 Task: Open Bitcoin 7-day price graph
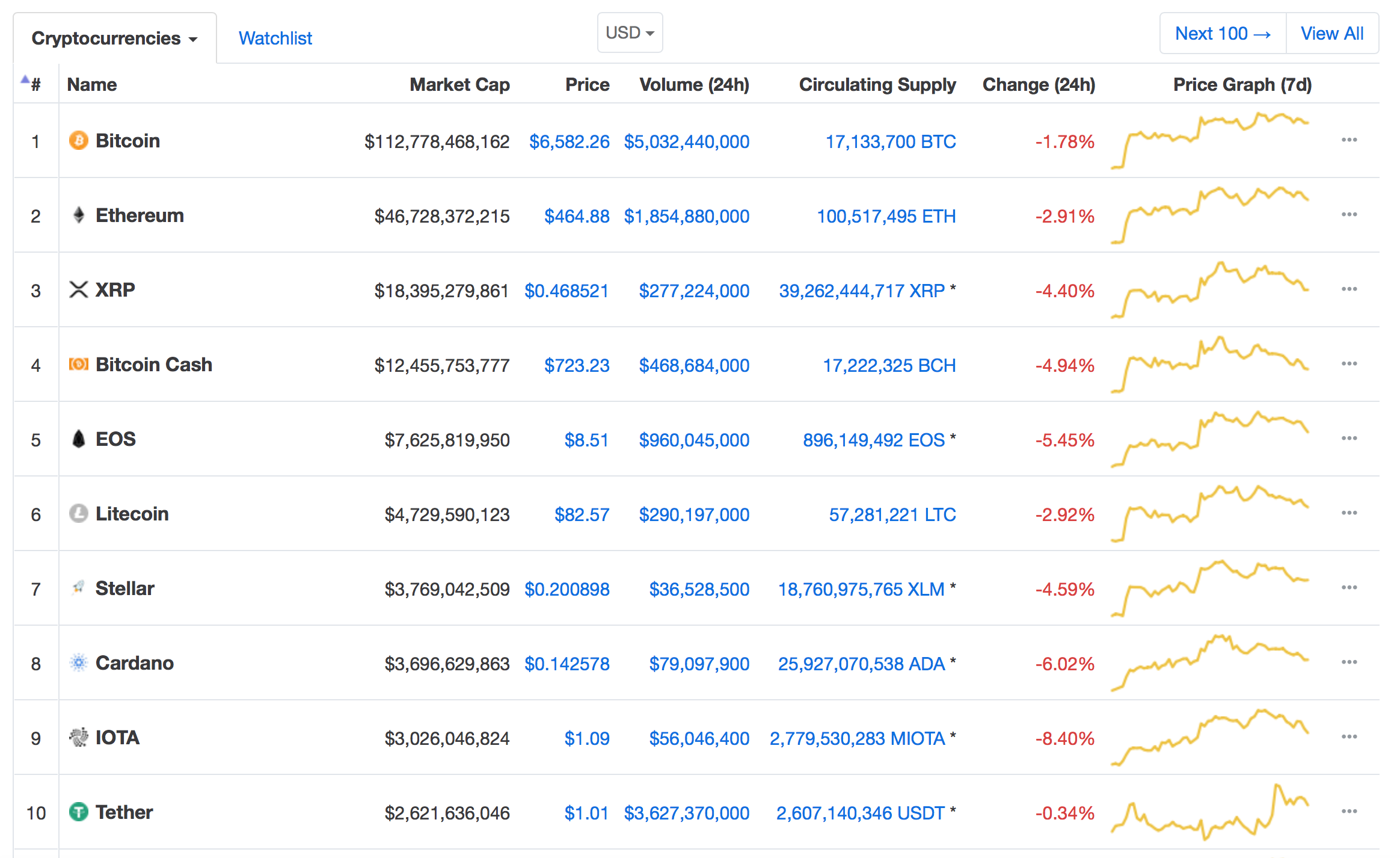click(1209, 141)
